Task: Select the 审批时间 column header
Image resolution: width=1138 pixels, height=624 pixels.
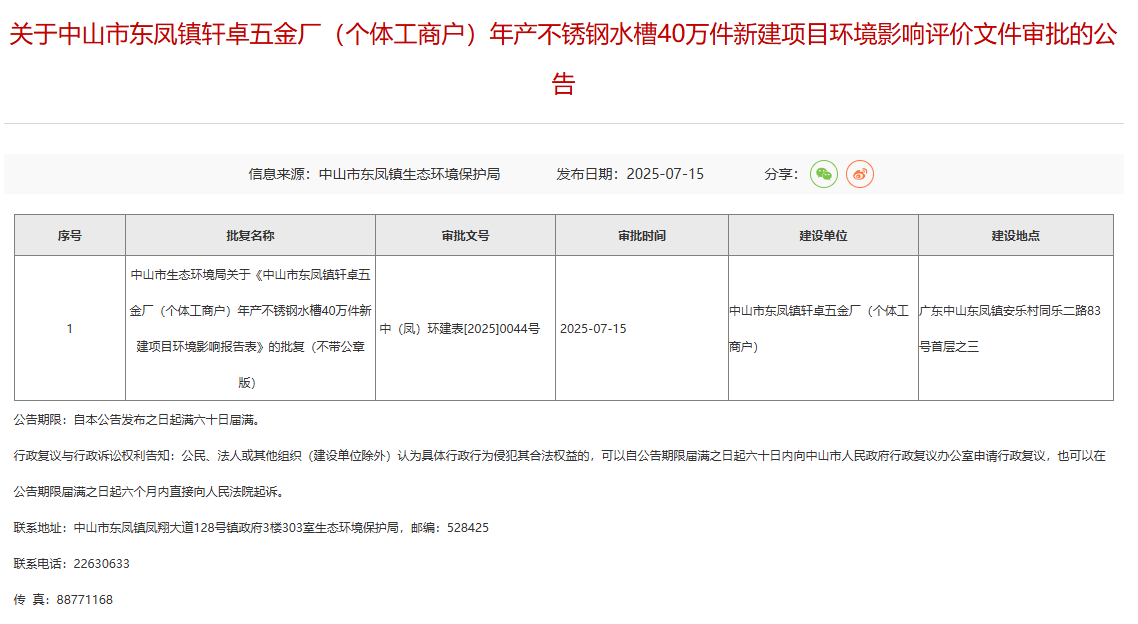Action: click(x=641, y=236)
